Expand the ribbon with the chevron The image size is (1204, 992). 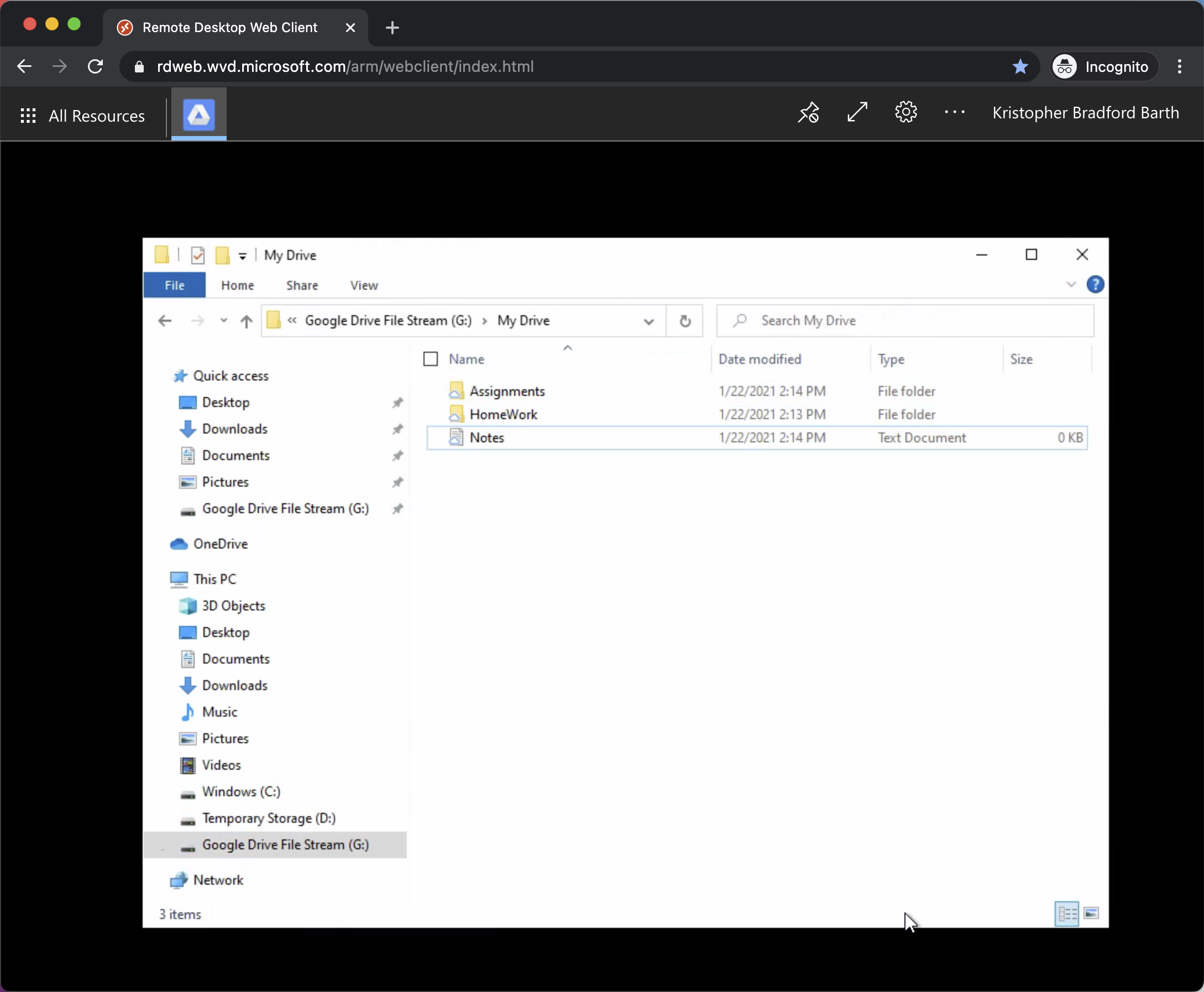[1071, 284]
